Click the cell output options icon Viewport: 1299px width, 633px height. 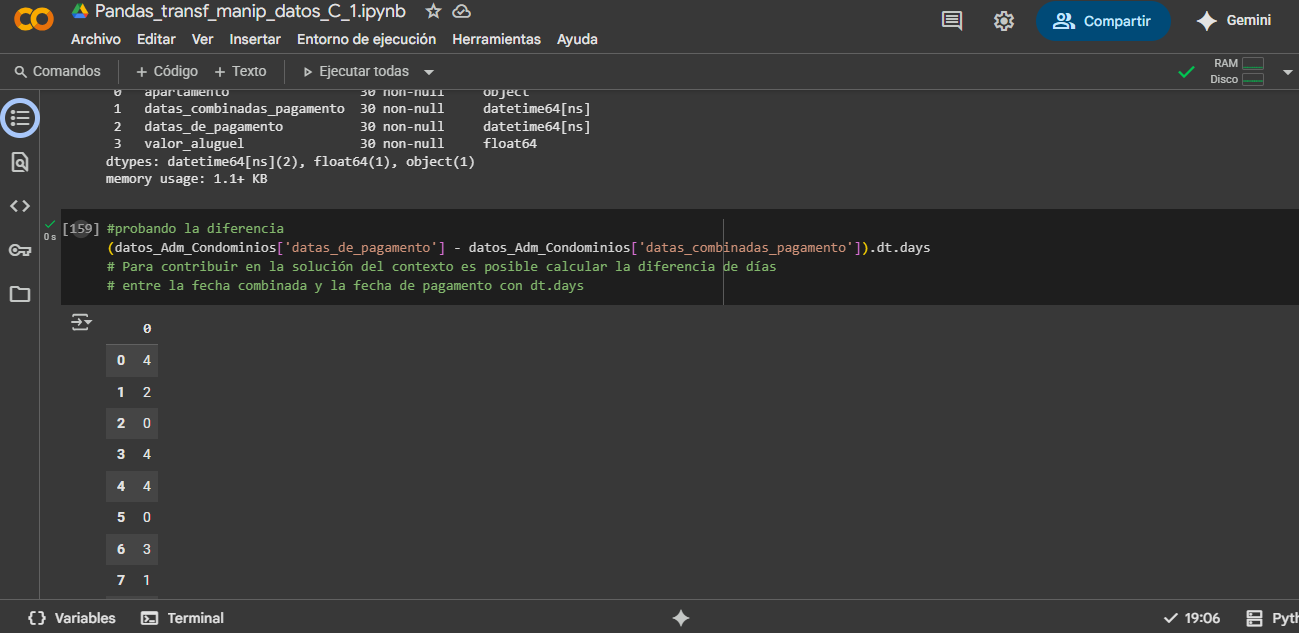pyautogui.click(x=81, y=322)
